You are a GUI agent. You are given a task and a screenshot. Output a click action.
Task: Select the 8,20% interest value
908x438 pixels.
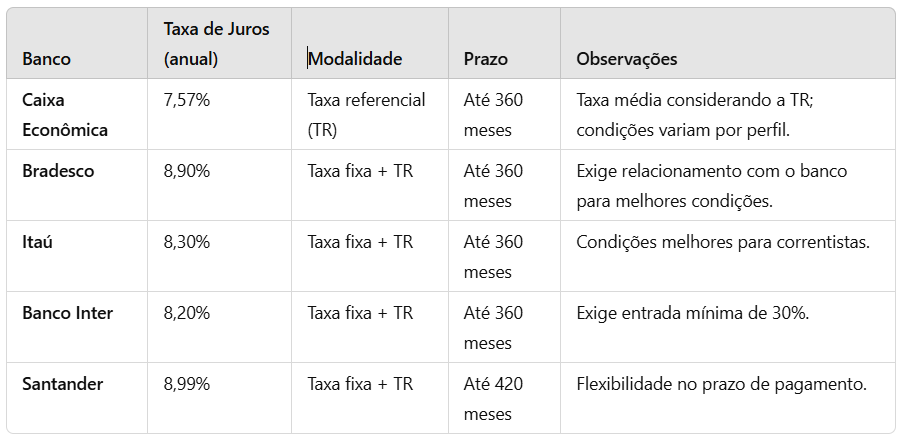point(186,313)
